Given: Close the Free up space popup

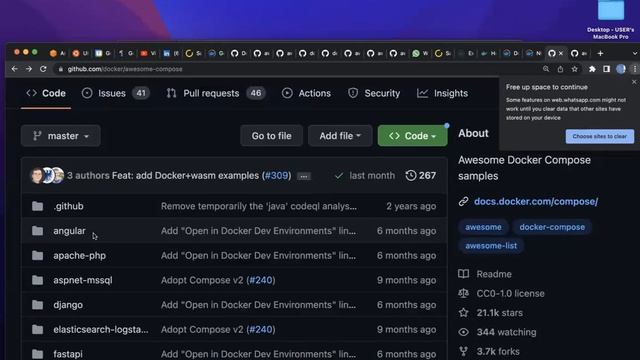Looking at the screenshot, I should 634,82.
